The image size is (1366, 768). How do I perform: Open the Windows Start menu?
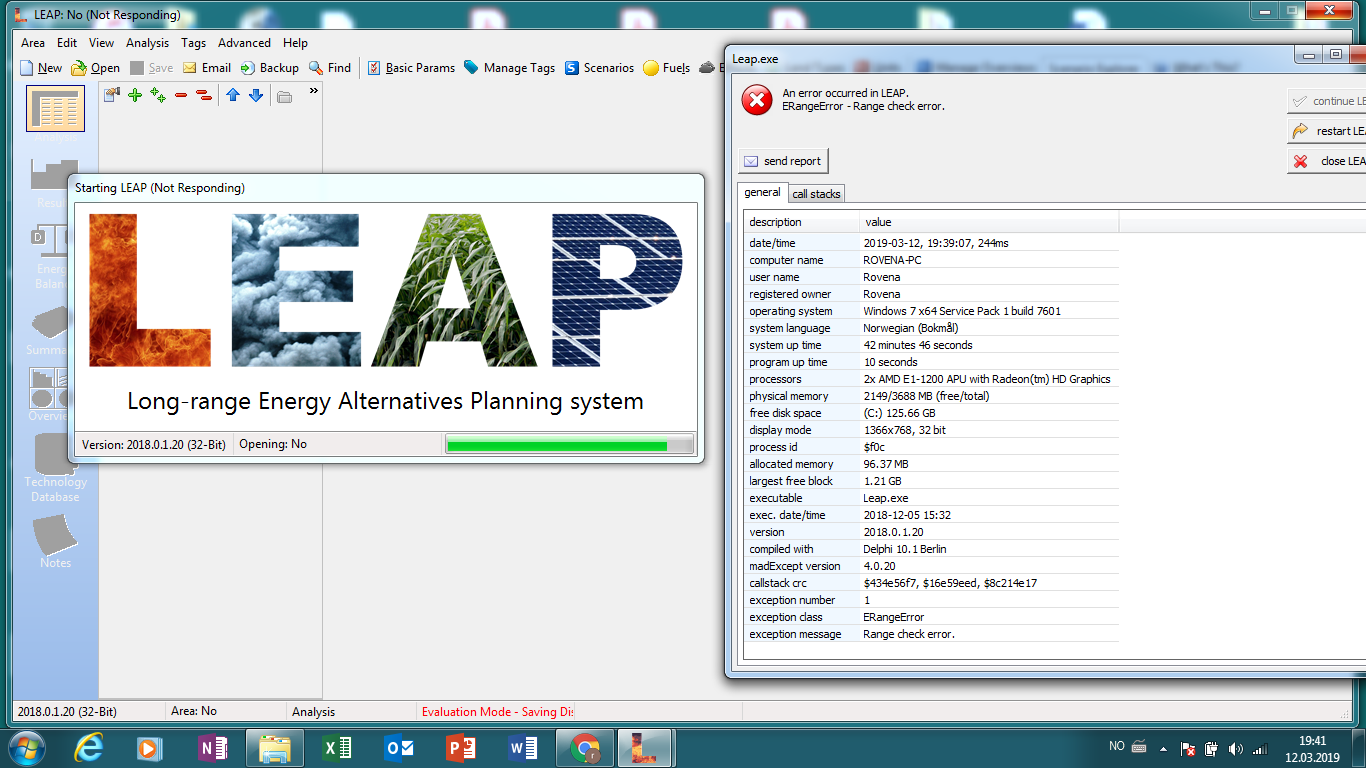click(27, 747)
